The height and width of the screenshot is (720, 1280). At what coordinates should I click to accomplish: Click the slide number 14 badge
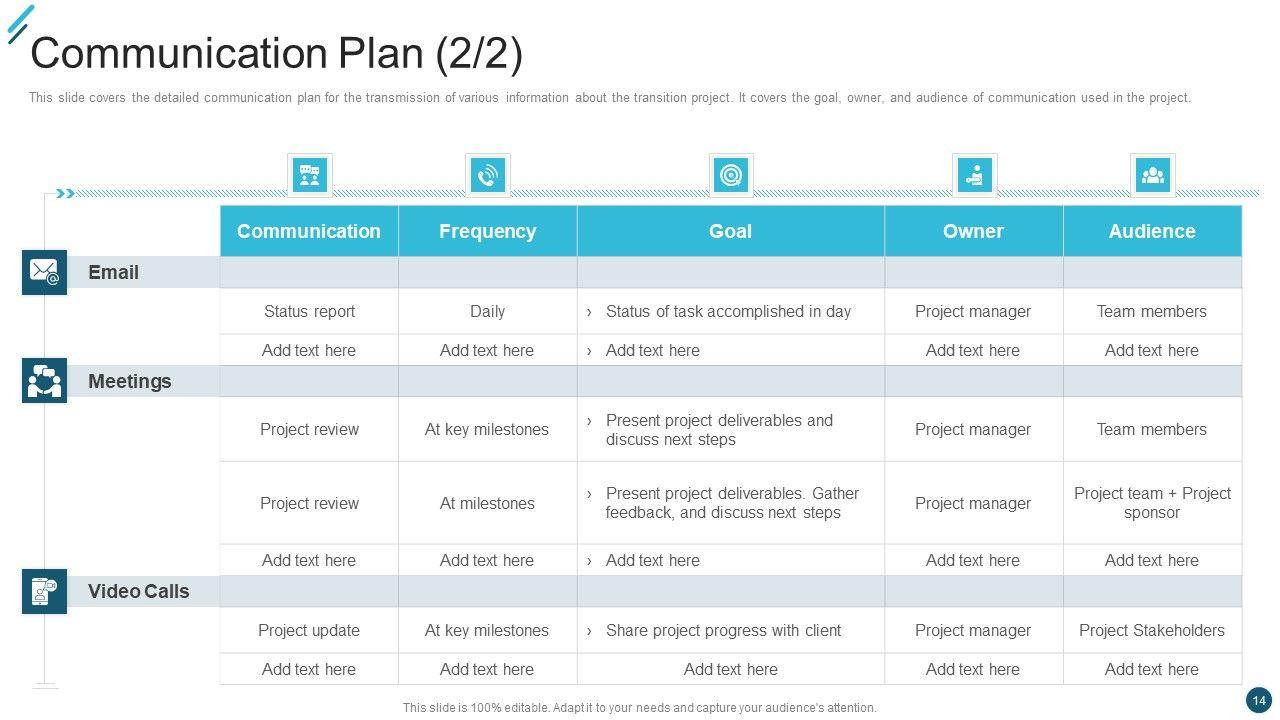1259,701
